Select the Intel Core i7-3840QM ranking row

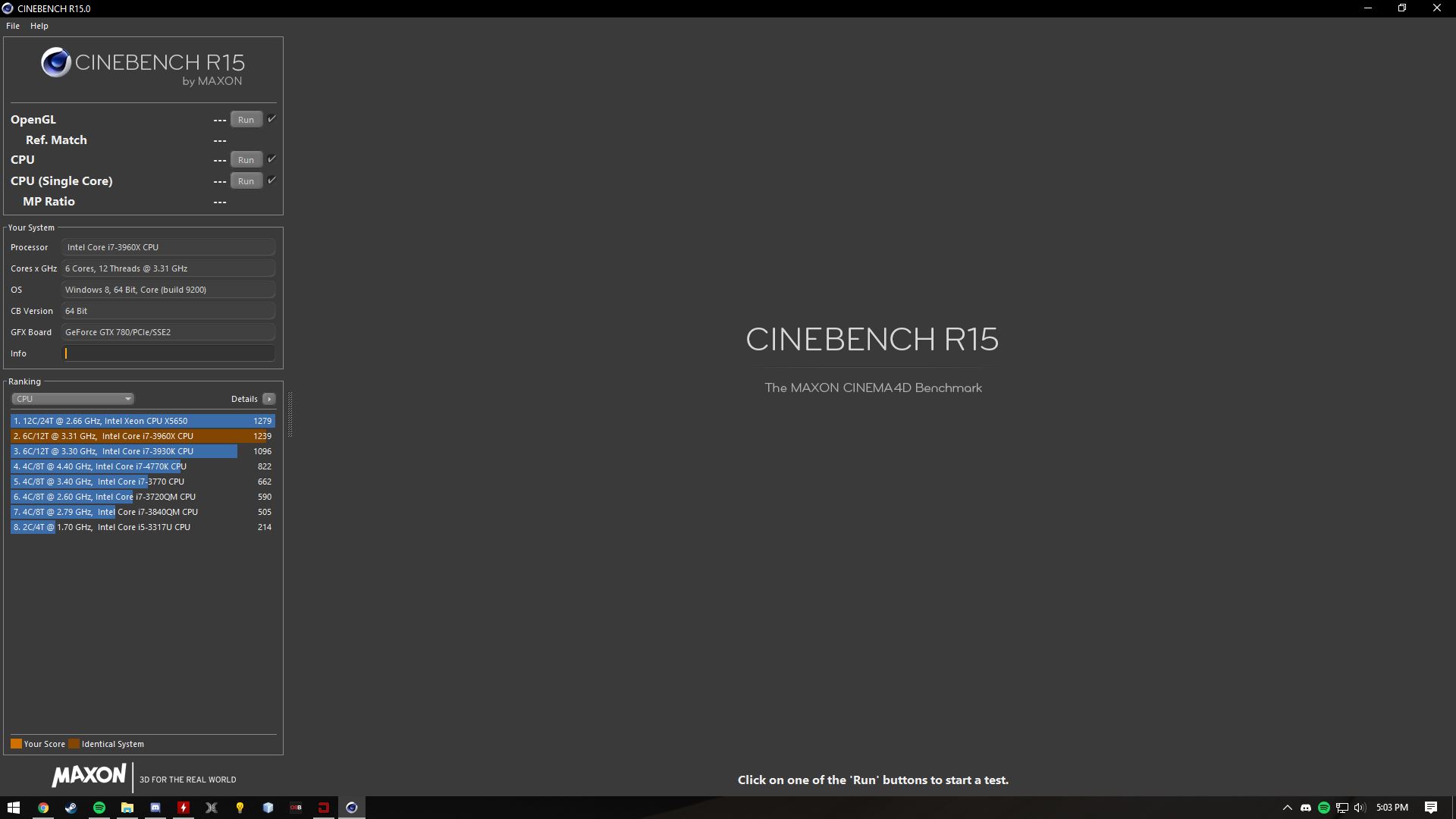click(143, 512)
